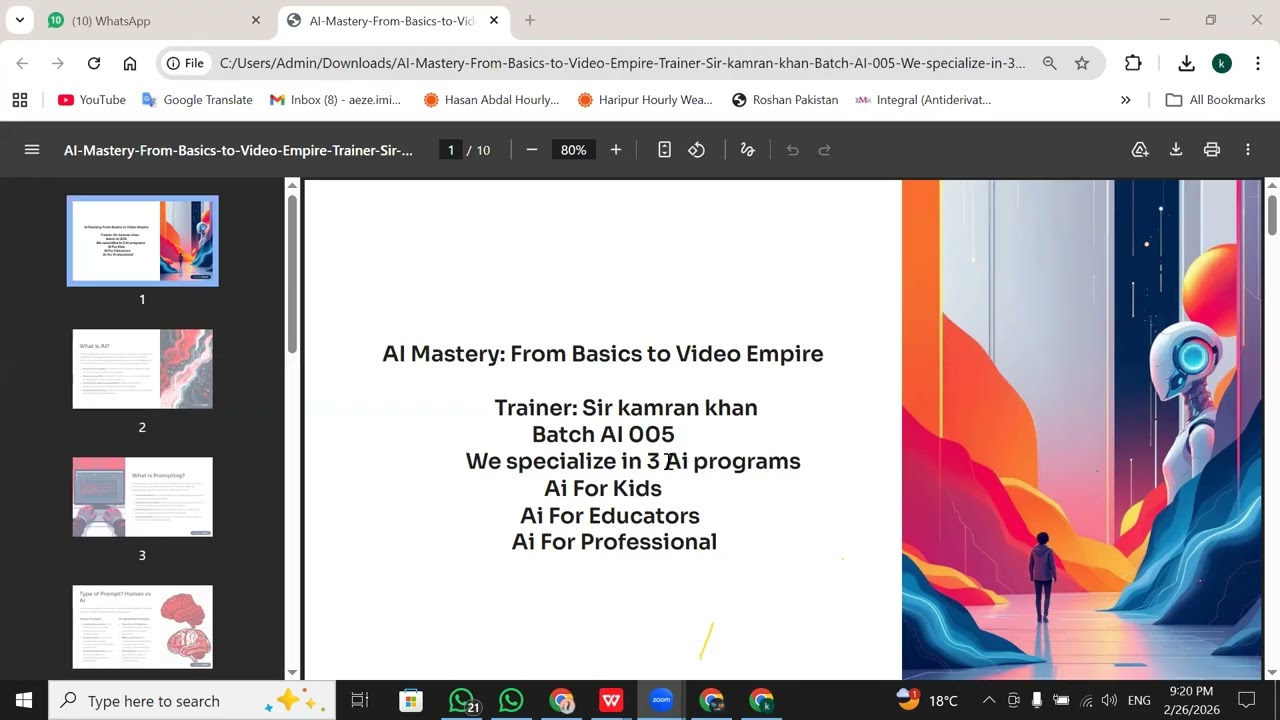Image resolution: width=1280 pixels, height=720 pixels.
Task: Show hidden system tray icons
Action: click(x=989, y=700)
